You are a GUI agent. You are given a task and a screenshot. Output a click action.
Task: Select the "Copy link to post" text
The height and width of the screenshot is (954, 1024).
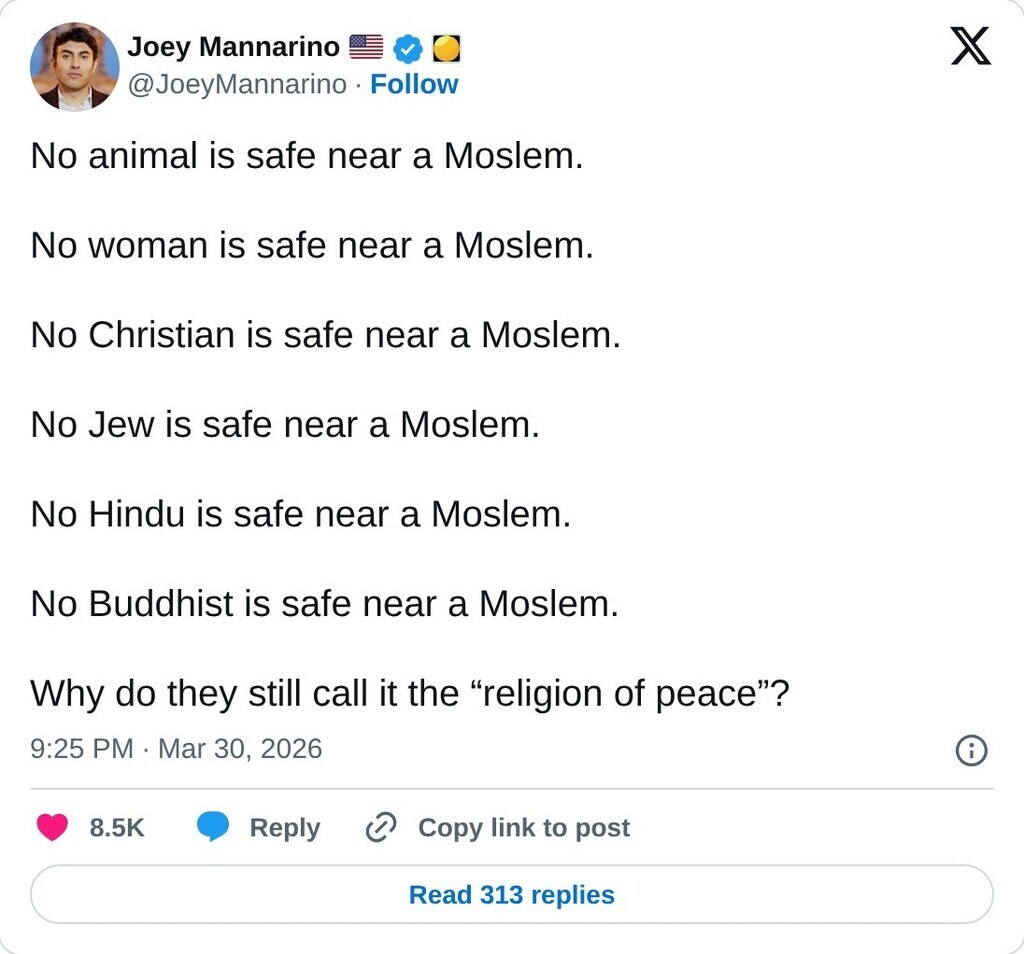pos(524,828)
